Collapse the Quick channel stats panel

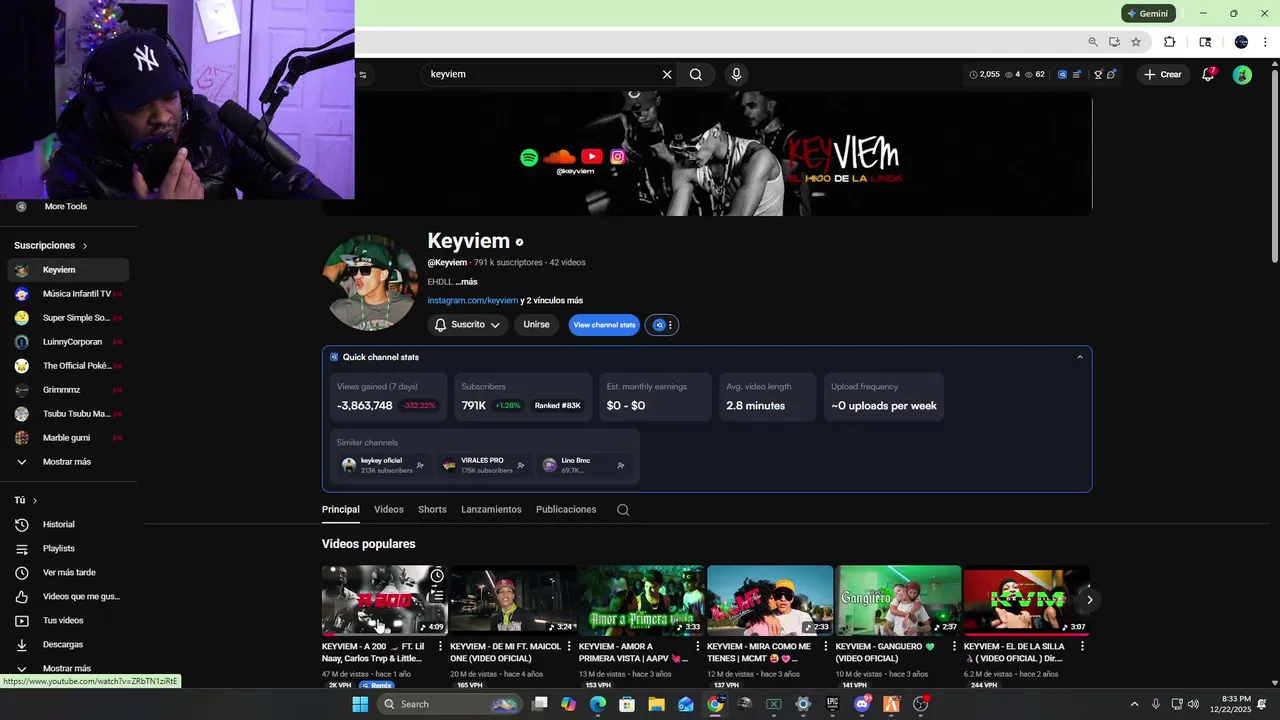pyautogui.click(x=1079, y=357)
